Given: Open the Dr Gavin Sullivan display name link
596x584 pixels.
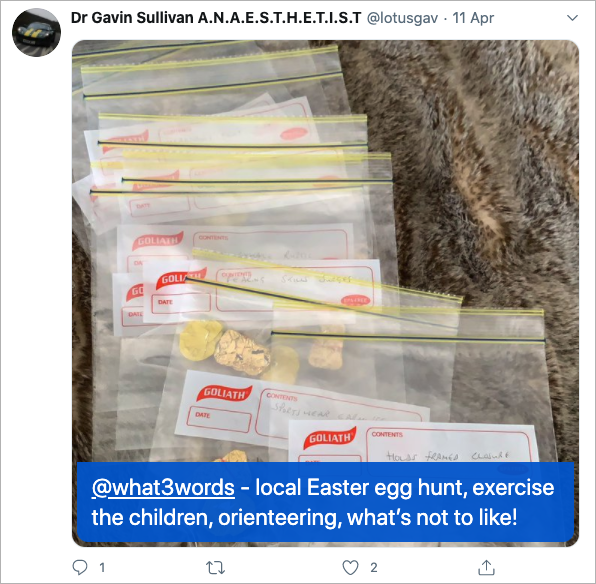Looking at the screenshot, I should [216, 17].
